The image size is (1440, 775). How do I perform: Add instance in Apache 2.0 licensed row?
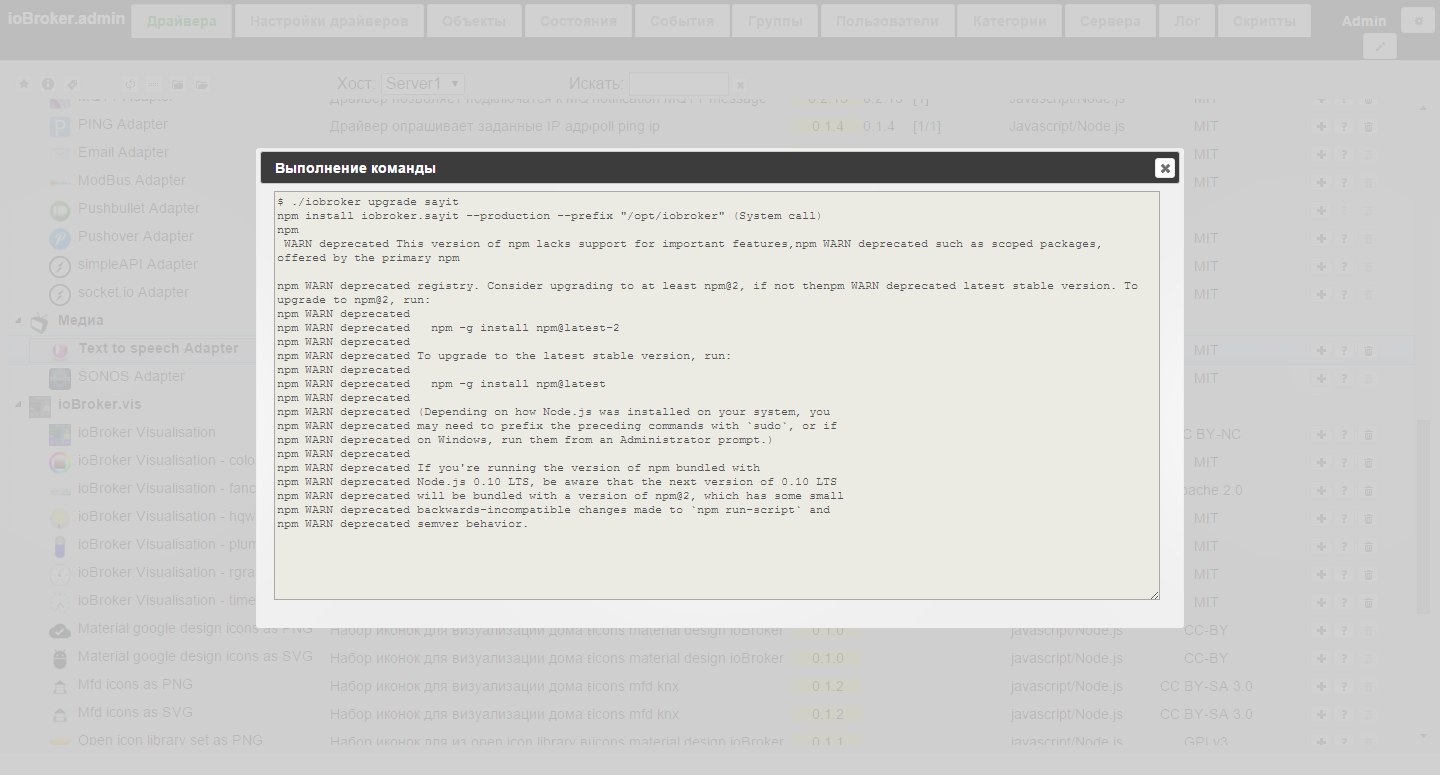pos(1321,491)
